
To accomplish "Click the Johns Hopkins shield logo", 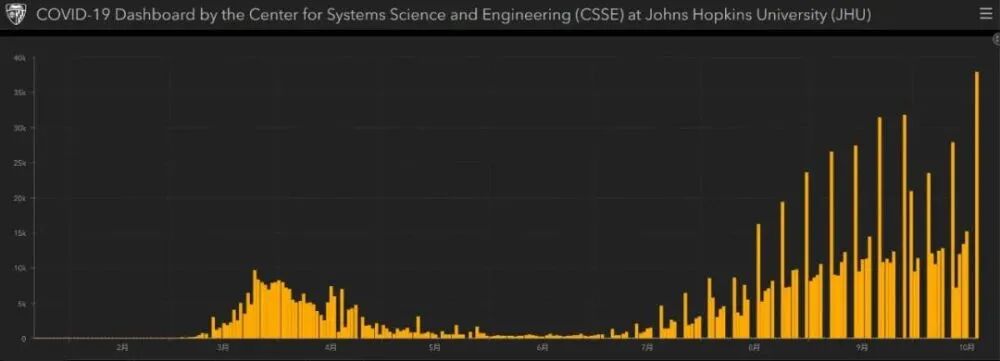I will click(16, 15).
